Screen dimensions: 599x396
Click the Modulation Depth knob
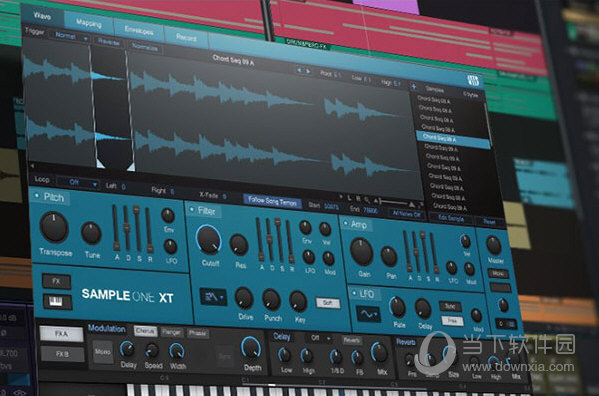point(251,349)
